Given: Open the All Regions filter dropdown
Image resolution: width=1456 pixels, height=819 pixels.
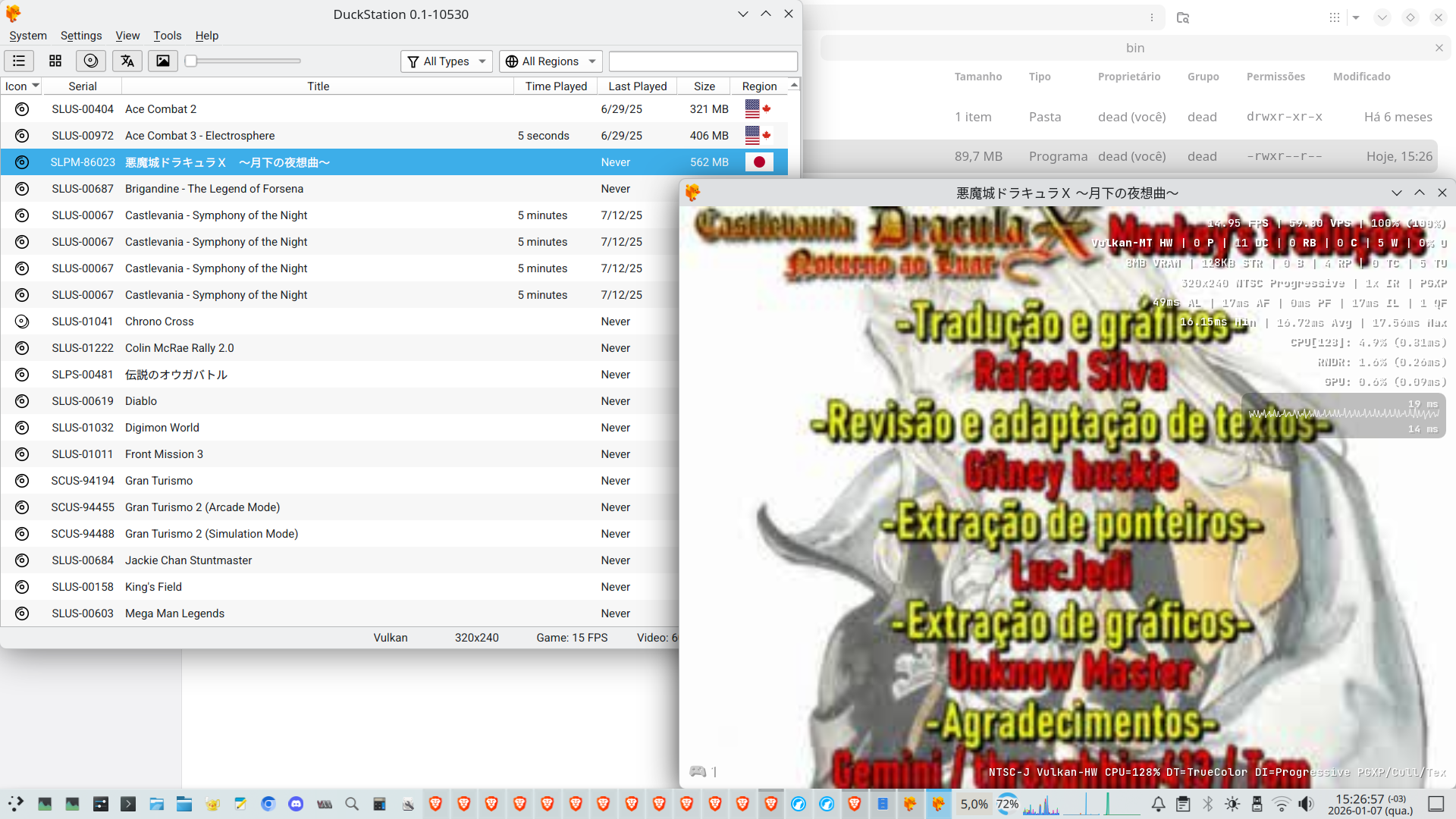Looking at the screenshot, I should 551,61.
